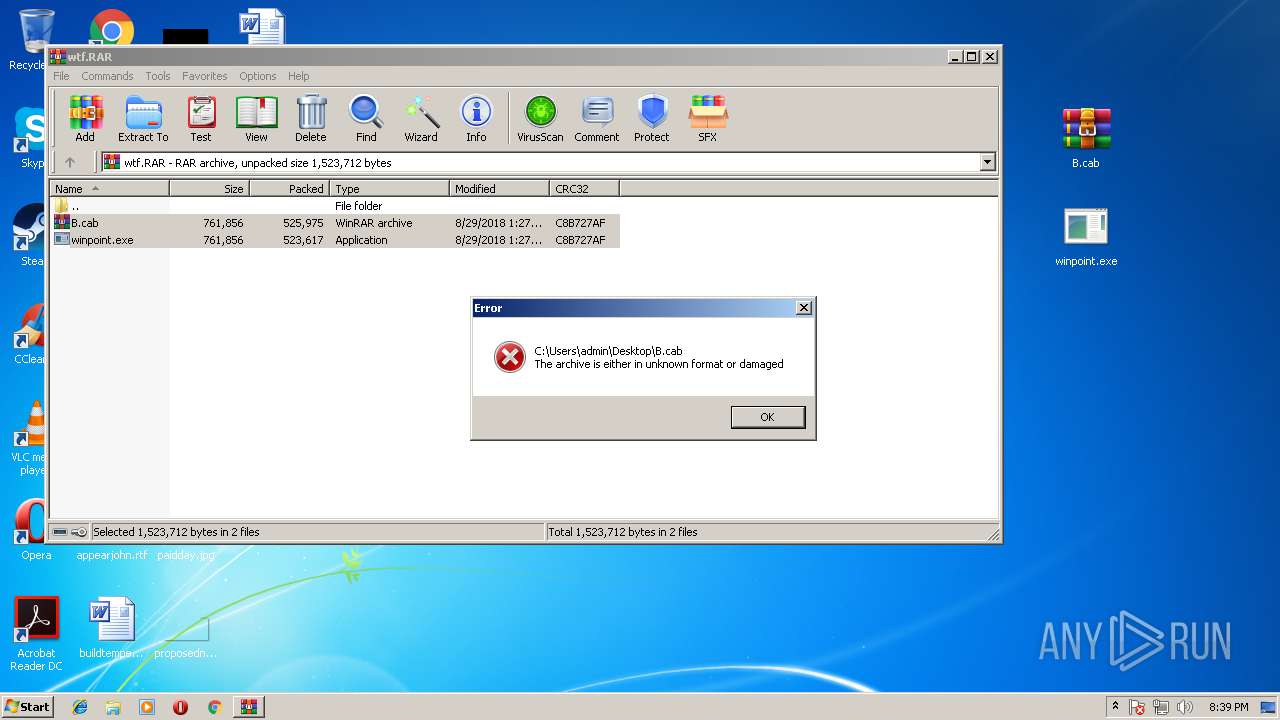1280x720 pixels.
Task: Click the Action Center flag tray icon
Action: pyautogui.click(x=1138, y=707)
